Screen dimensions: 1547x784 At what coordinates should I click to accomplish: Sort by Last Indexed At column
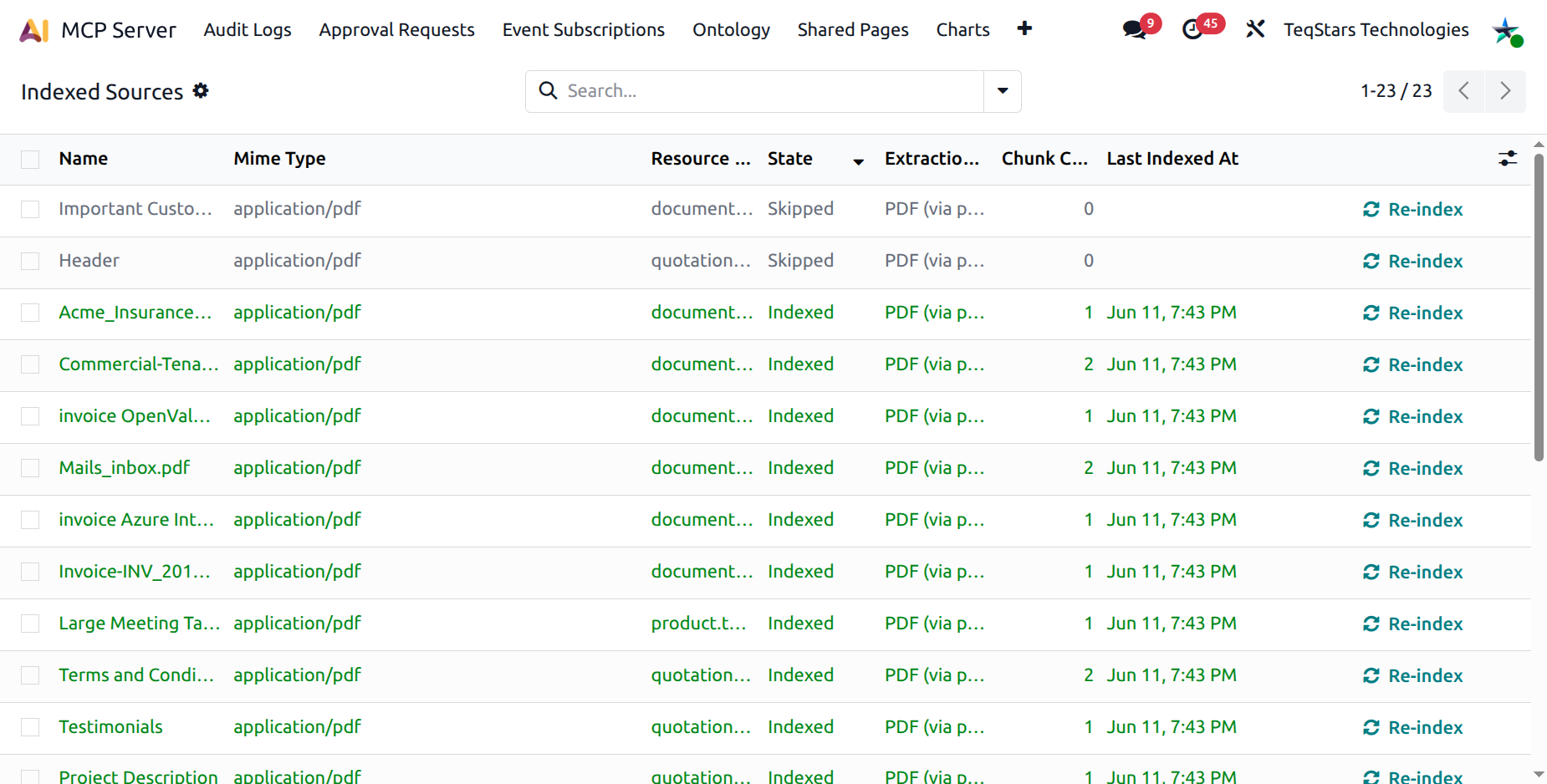coord(1172,159)
